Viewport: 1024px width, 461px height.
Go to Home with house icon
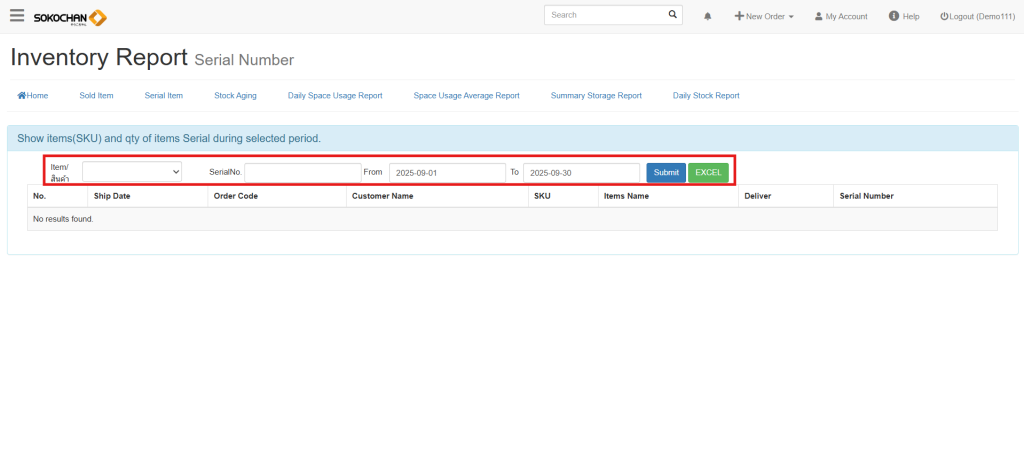coord(33,96)
